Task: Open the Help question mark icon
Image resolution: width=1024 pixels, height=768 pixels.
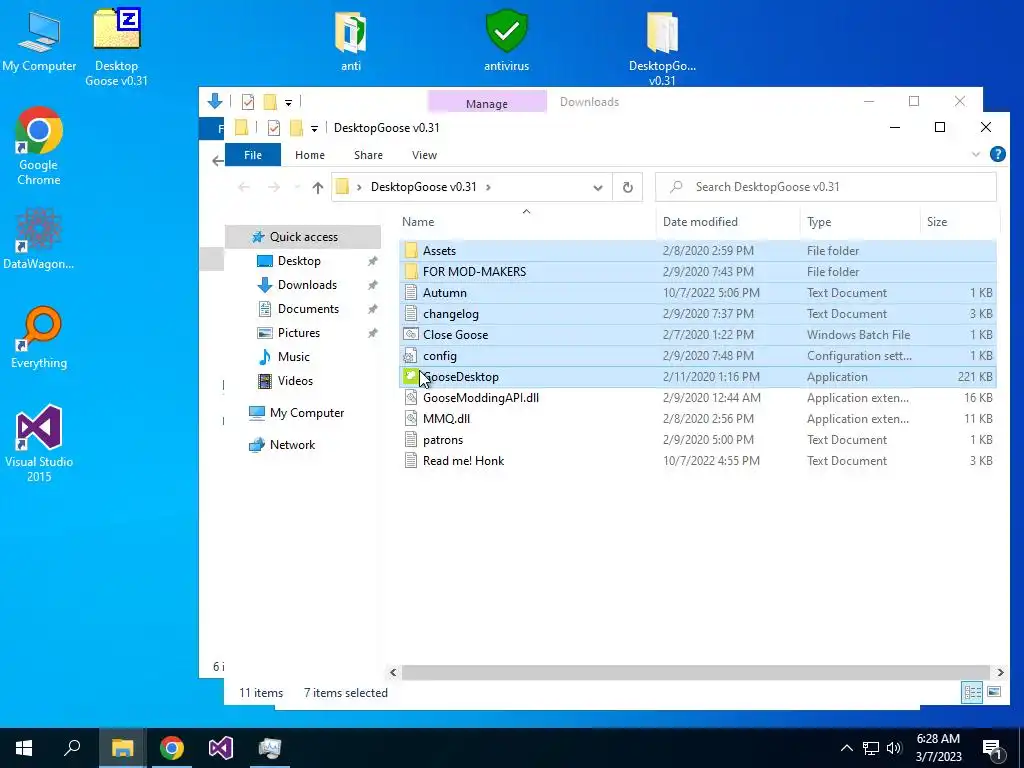Action: click(x=997, y=154)
